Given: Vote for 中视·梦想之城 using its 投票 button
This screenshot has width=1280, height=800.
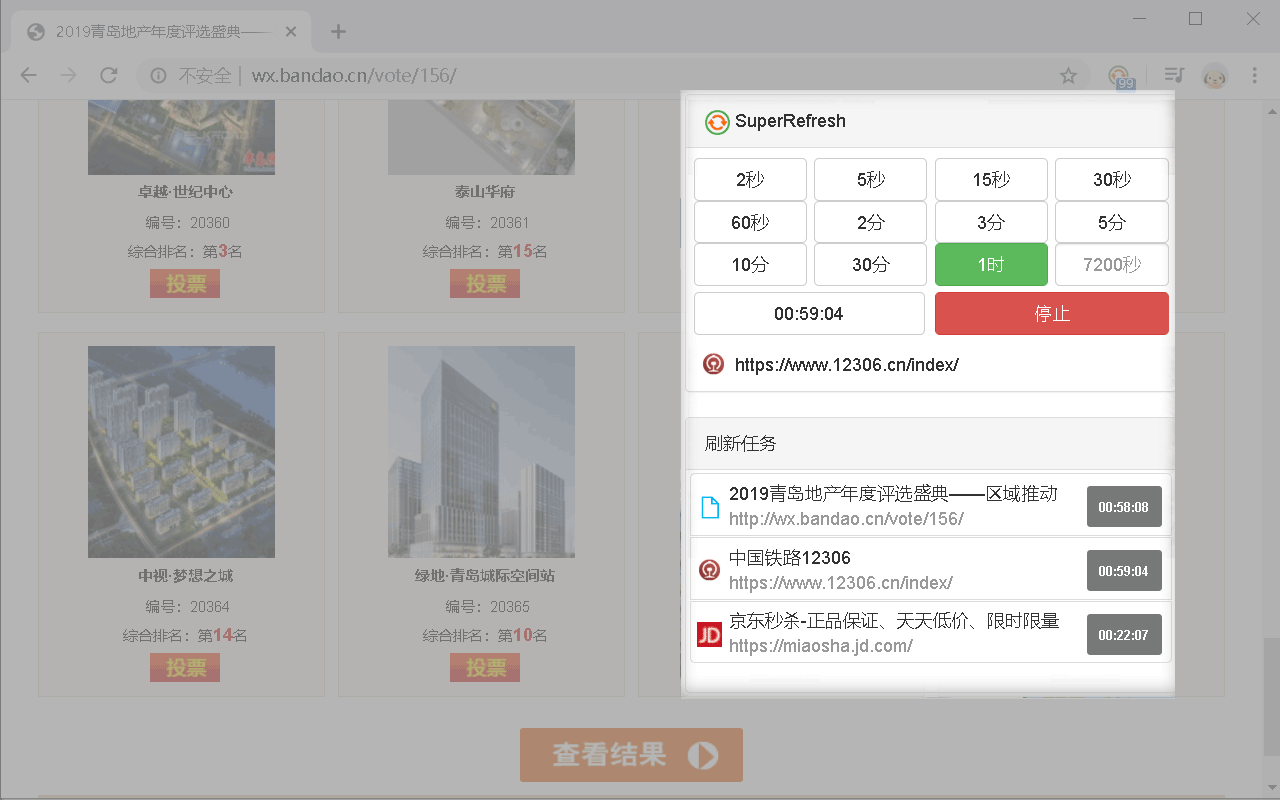Looking at the screenshot, I should coord(184,667).
